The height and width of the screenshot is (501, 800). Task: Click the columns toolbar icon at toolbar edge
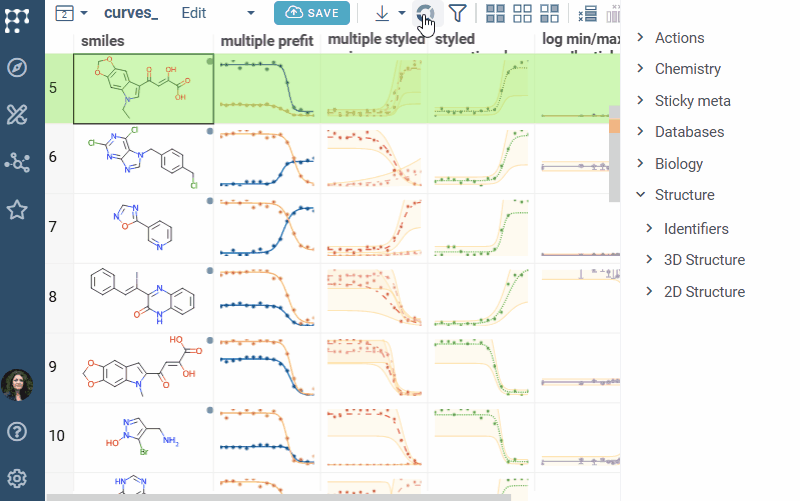(x=613, y=13)
